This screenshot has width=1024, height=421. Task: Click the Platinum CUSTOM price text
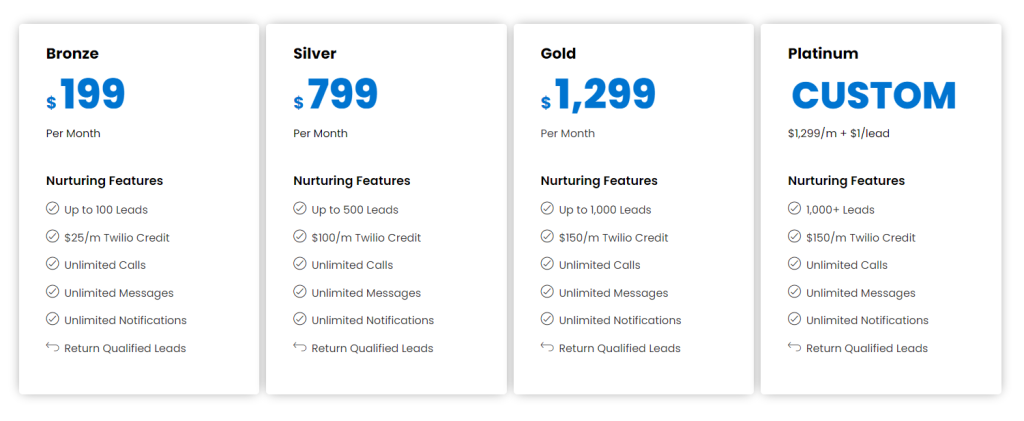coord(874,95)
